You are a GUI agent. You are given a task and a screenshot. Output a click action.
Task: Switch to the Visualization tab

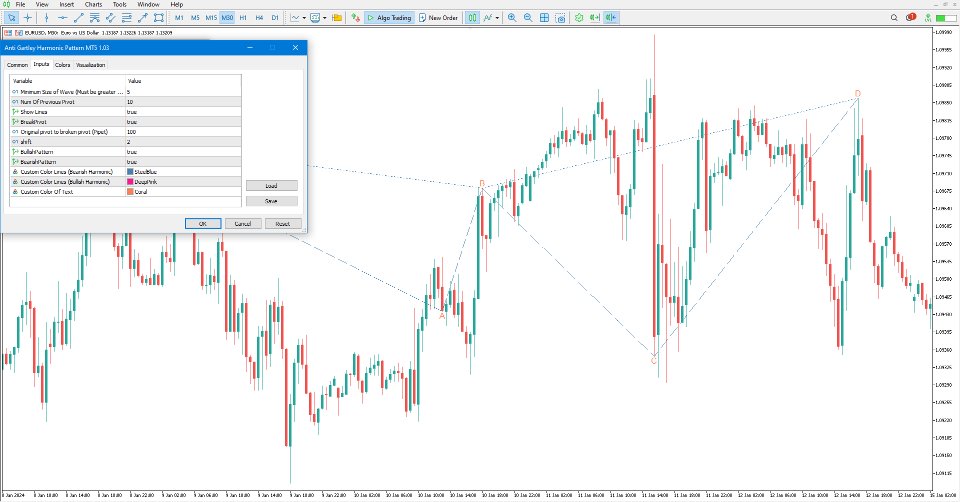coord(91,65)
